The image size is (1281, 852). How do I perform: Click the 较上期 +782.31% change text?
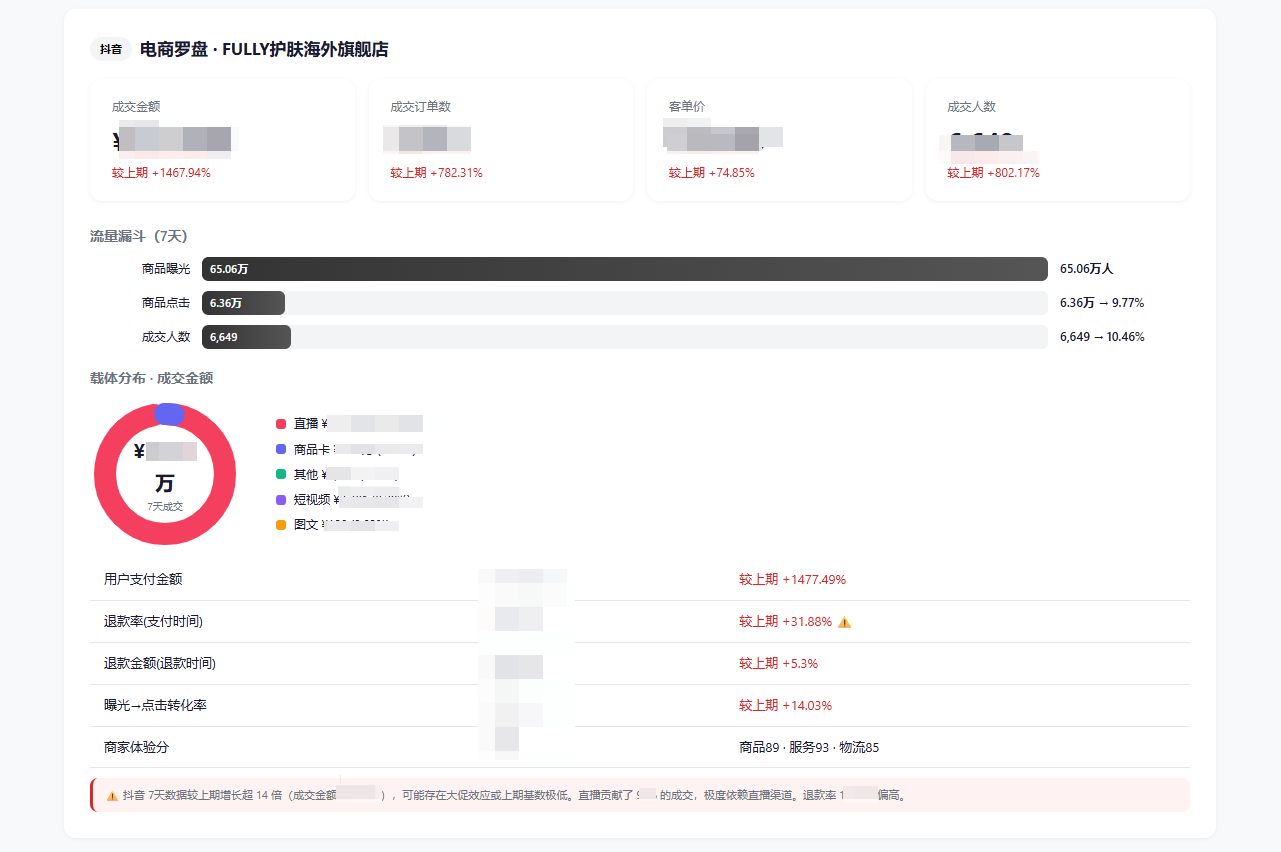(x=436, y=173)
